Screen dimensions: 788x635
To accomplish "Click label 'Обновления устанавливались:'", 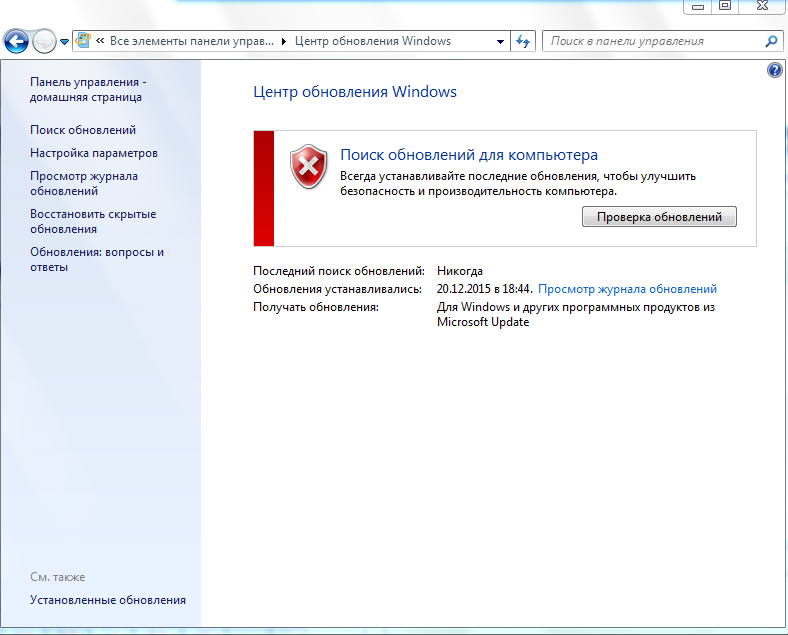I will [x=337, y=289].
